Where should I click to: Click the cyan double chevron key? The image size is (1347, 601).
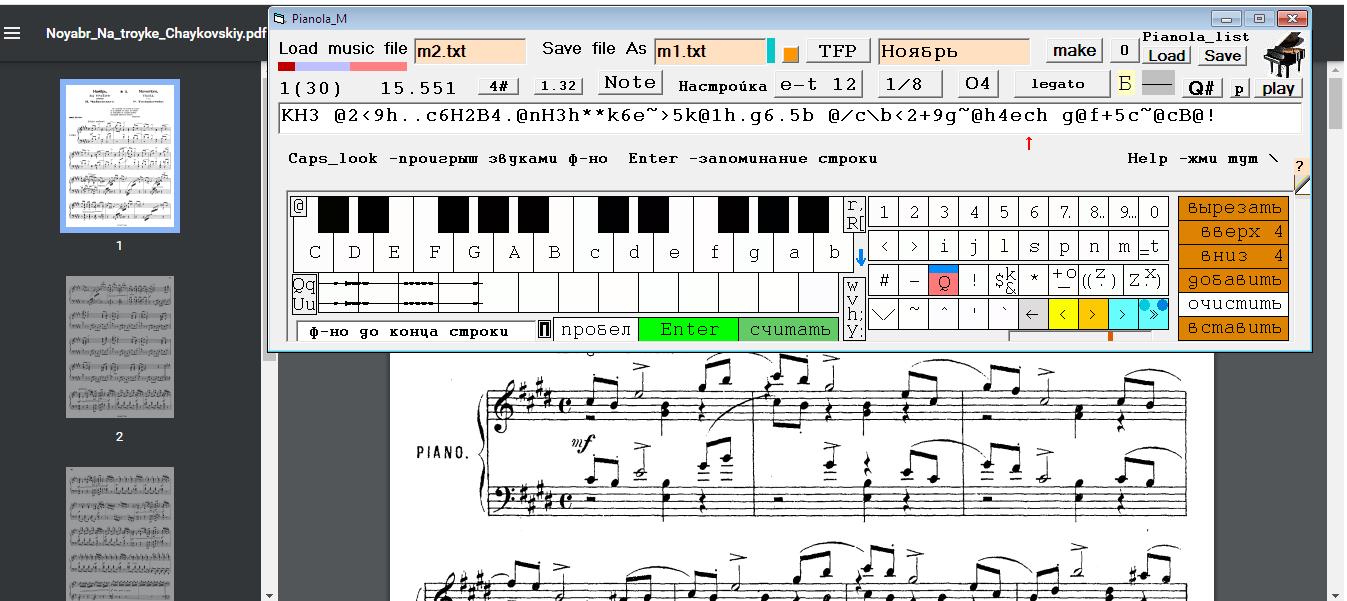click(x=1153, y=314)
